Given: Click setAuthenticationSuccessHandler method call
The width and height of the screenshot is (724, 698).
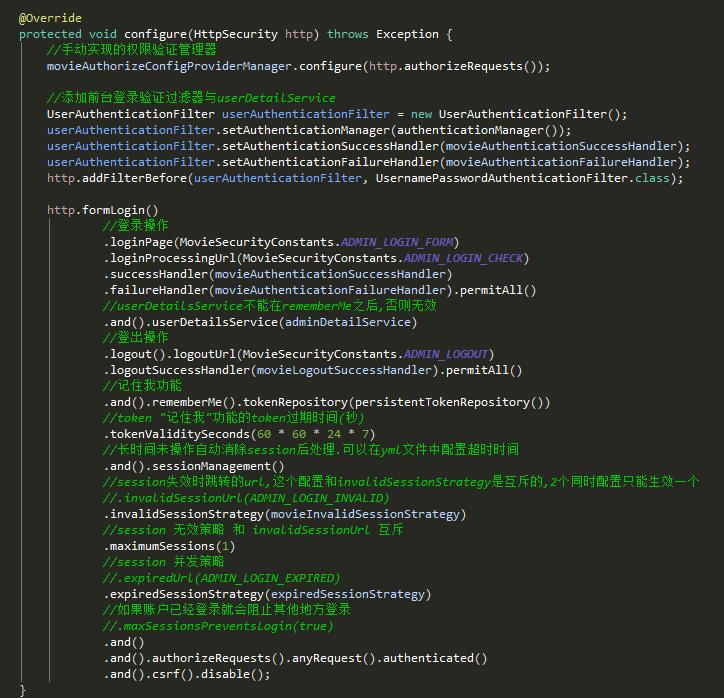Looking at the screenshot, I should (x=330, y=146).
